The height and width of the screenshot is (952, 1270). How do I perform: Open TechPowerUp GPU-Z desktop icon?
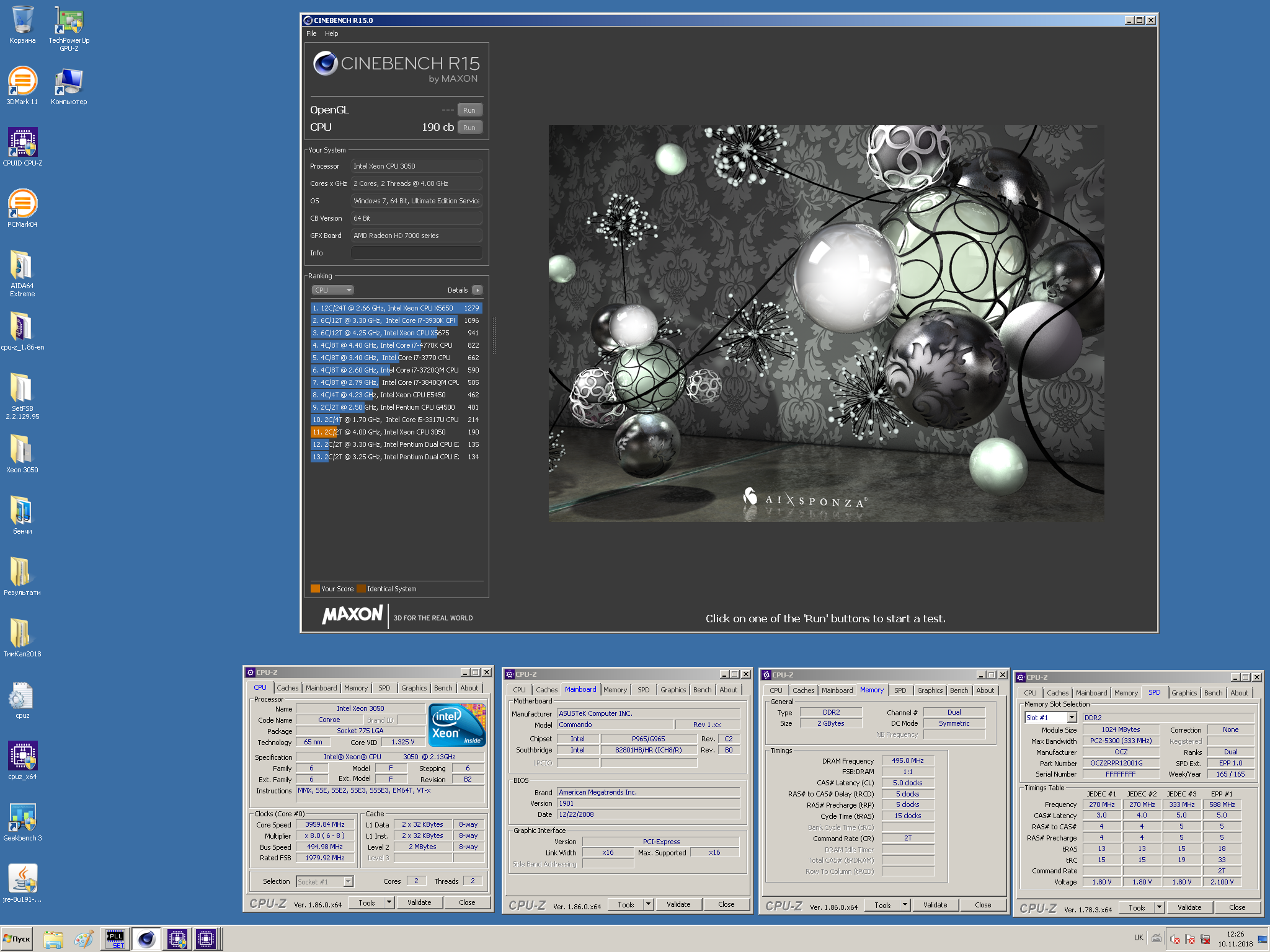point(69,29)
